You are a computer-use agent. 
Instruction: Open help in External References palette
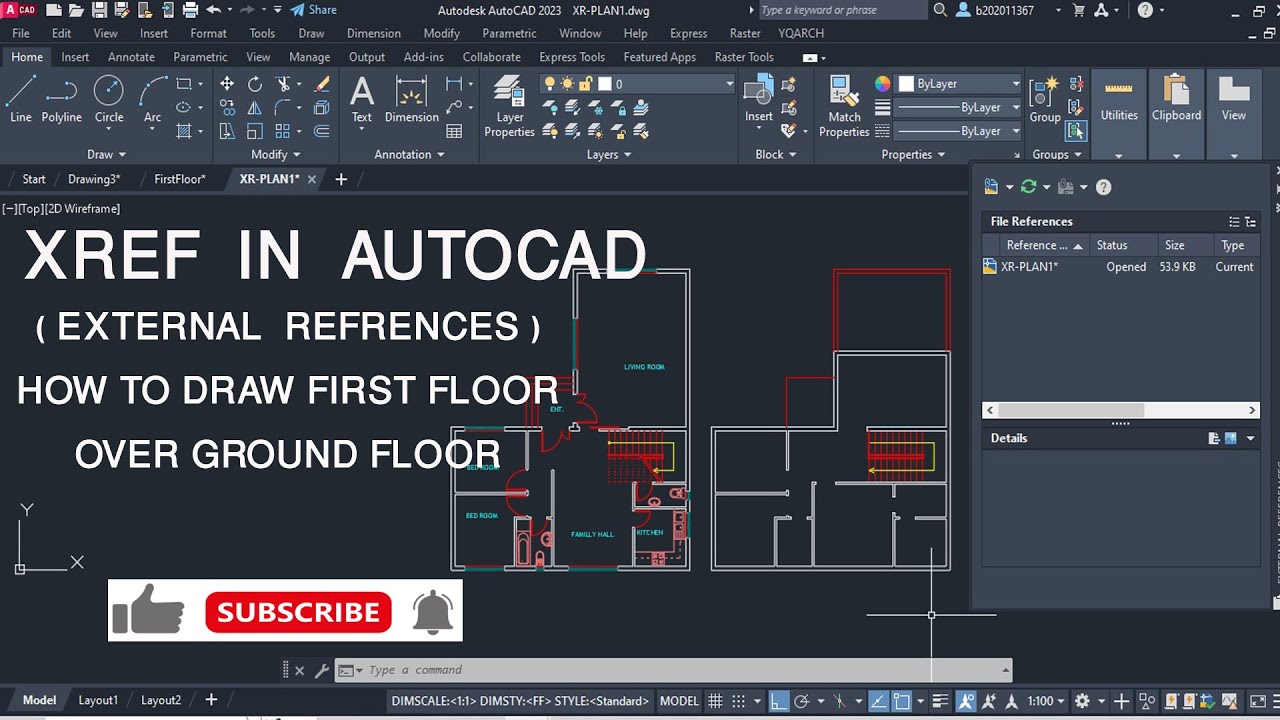1104,187
